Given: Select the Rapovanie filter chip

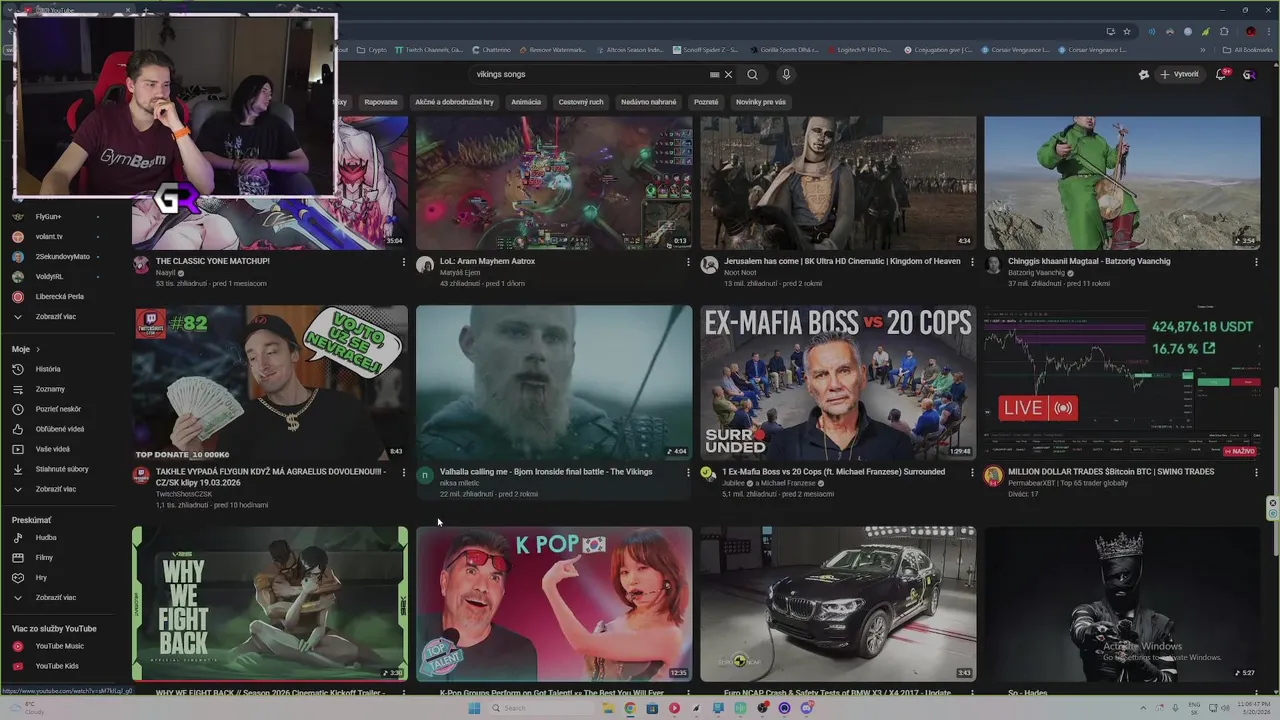Looking at the screenshot, I should coord(380,102).
